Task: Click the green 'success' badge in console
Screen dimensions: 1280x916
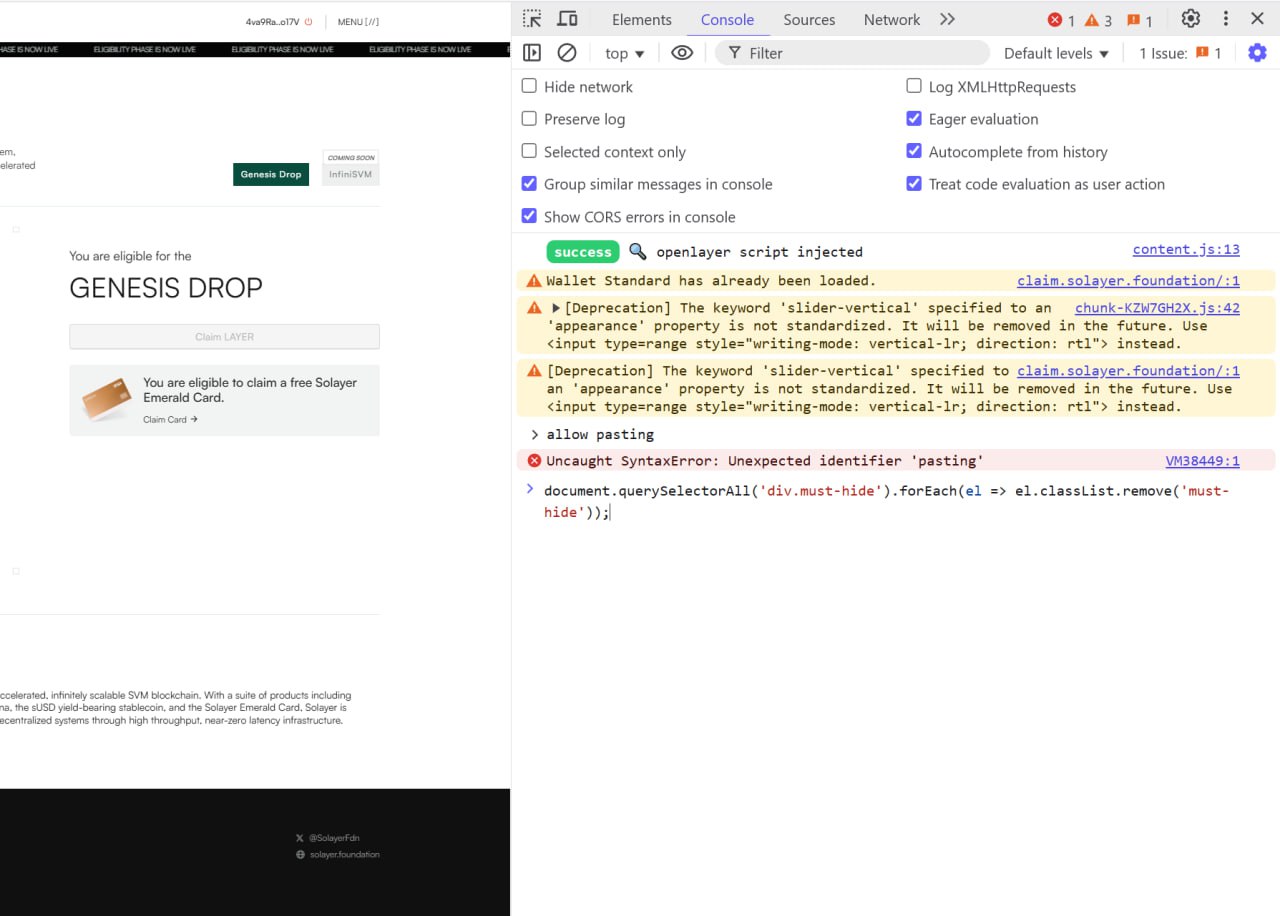Action: coord(583,252)
